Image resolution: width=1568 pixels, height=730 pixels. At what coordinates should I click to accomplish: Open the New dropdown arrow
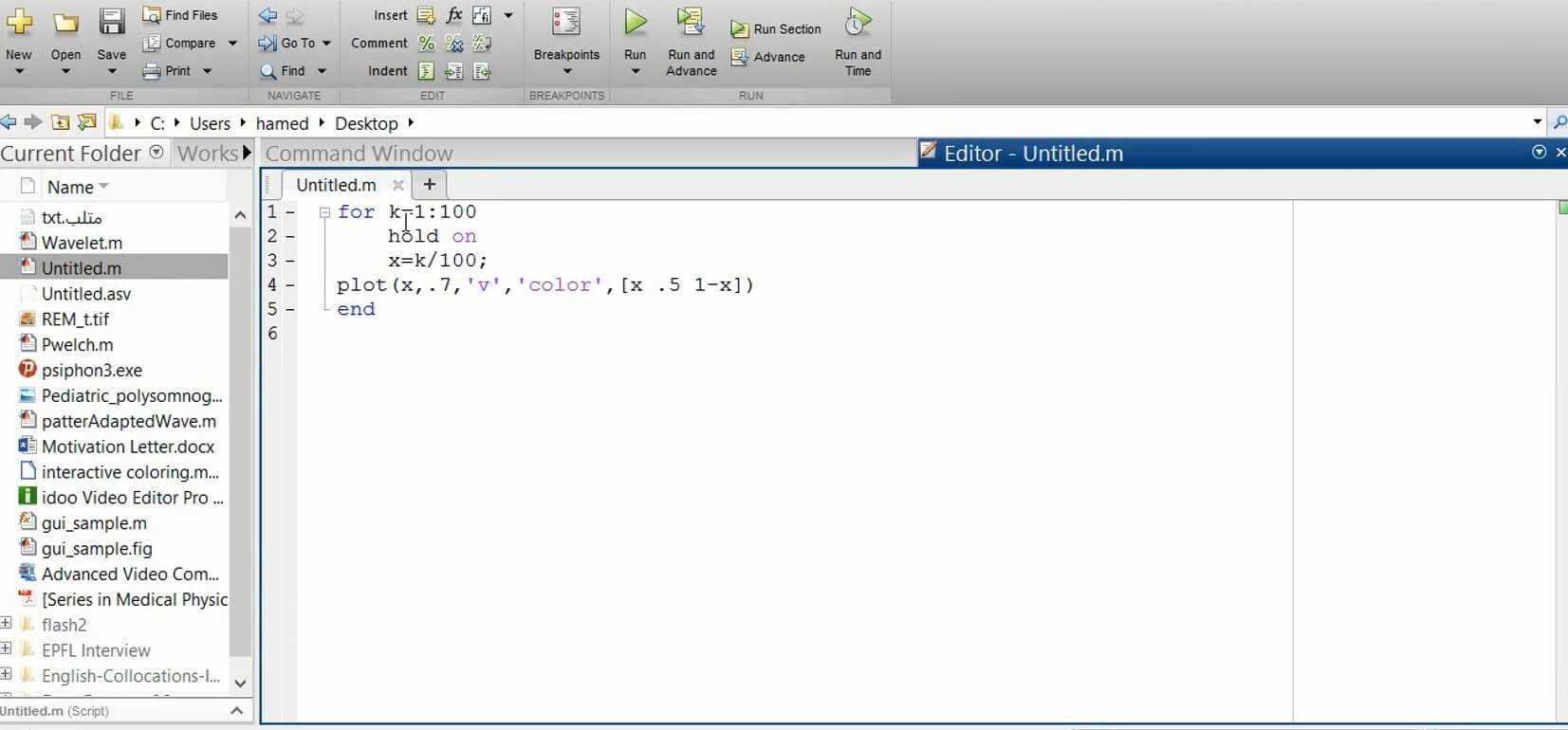(19, 71)
